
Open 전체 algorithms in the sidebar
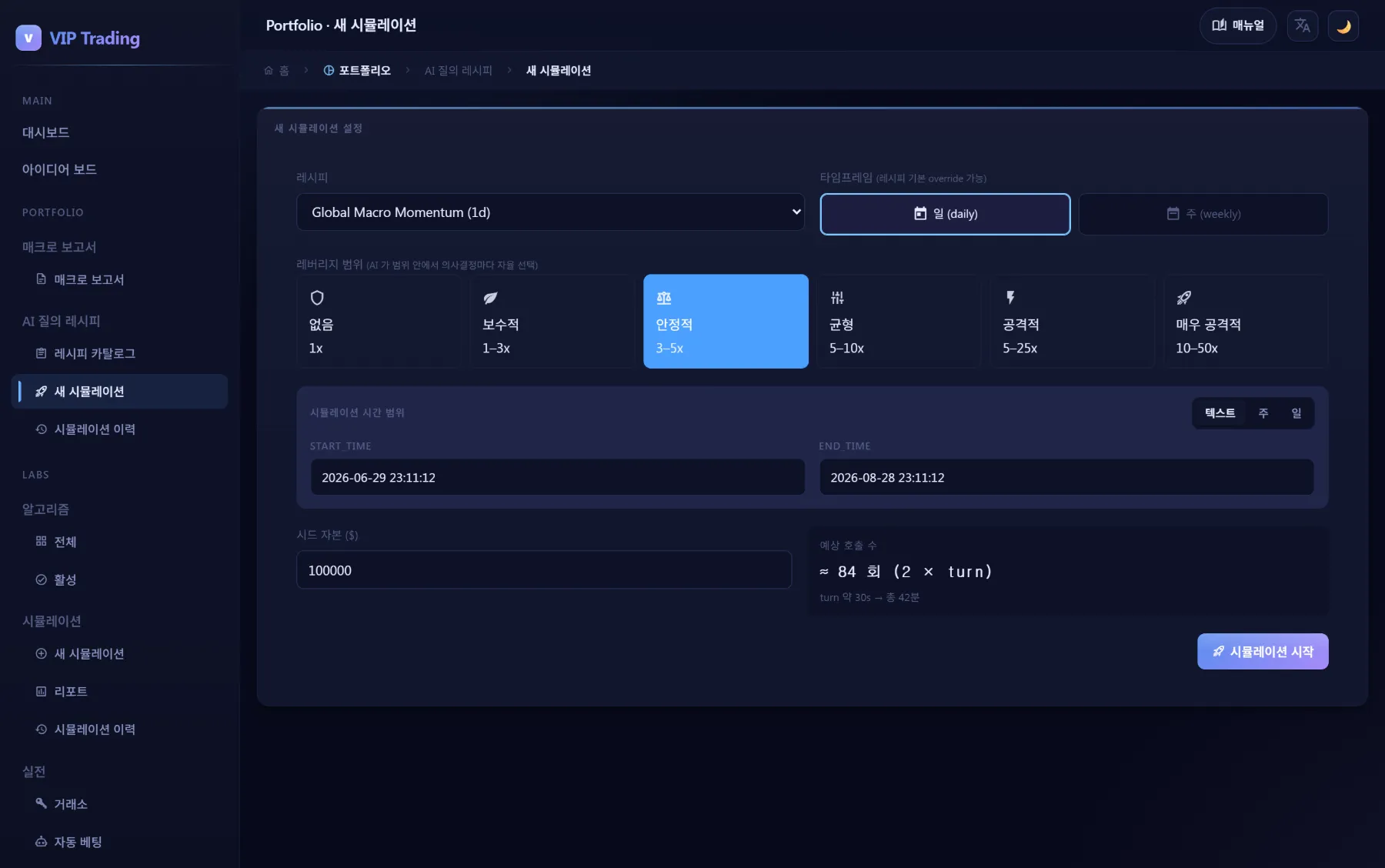coord(120,542)
